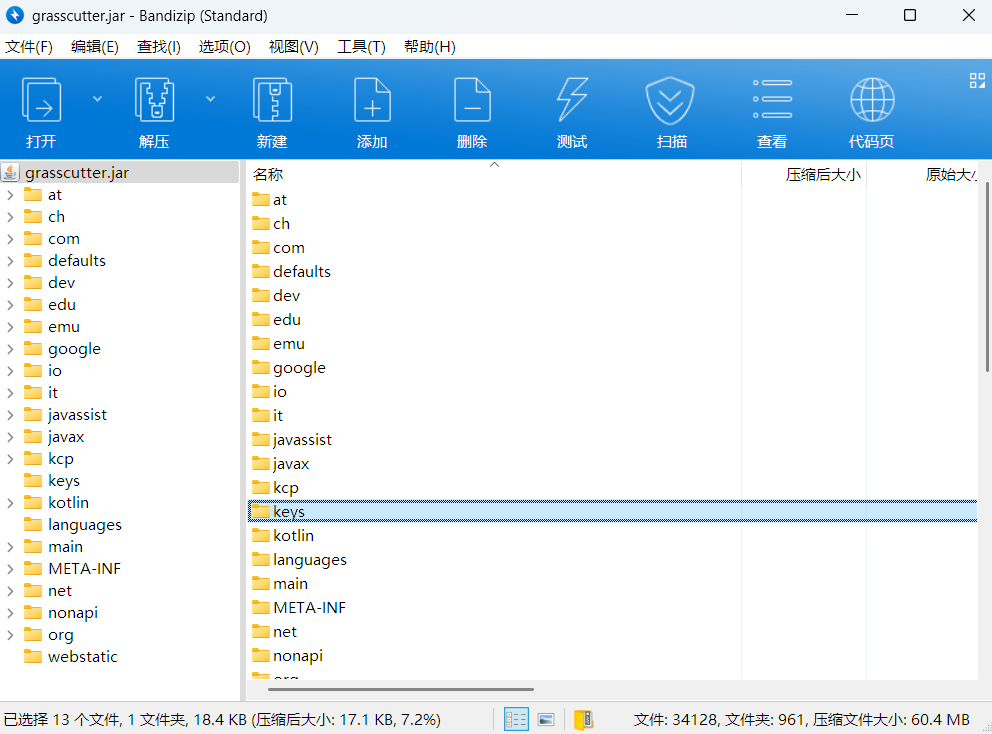Sort by 名称 column header
Screen dimensions: 992x734
(494, 175)
